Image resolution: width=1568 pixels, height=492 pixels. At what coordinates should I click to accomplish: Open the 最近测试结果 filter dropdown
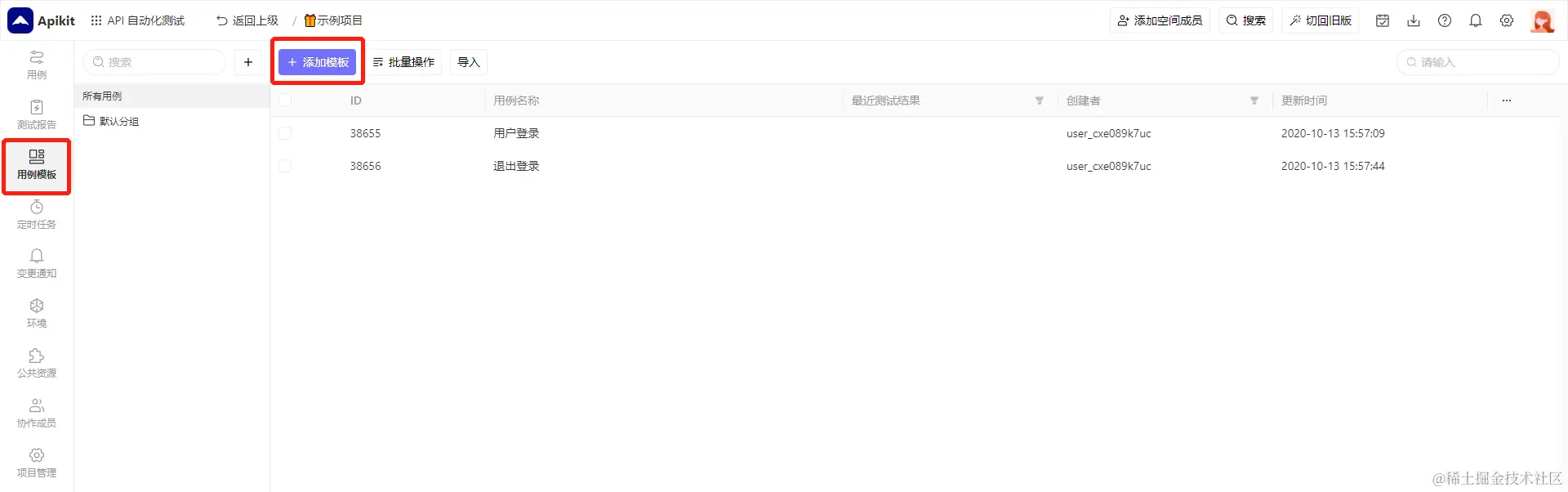pos(1040,101)
